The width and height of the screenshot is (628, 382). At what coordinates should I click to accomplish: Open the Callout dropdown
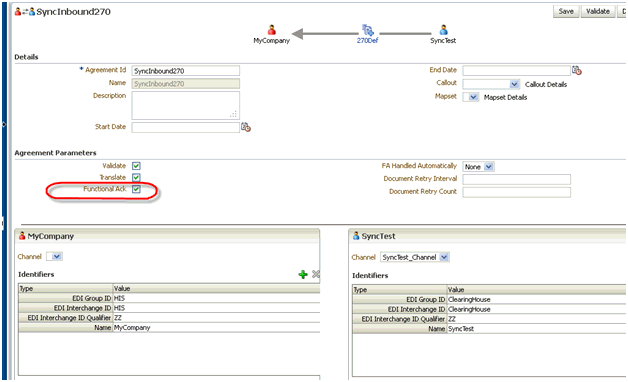tap(491, 84)
